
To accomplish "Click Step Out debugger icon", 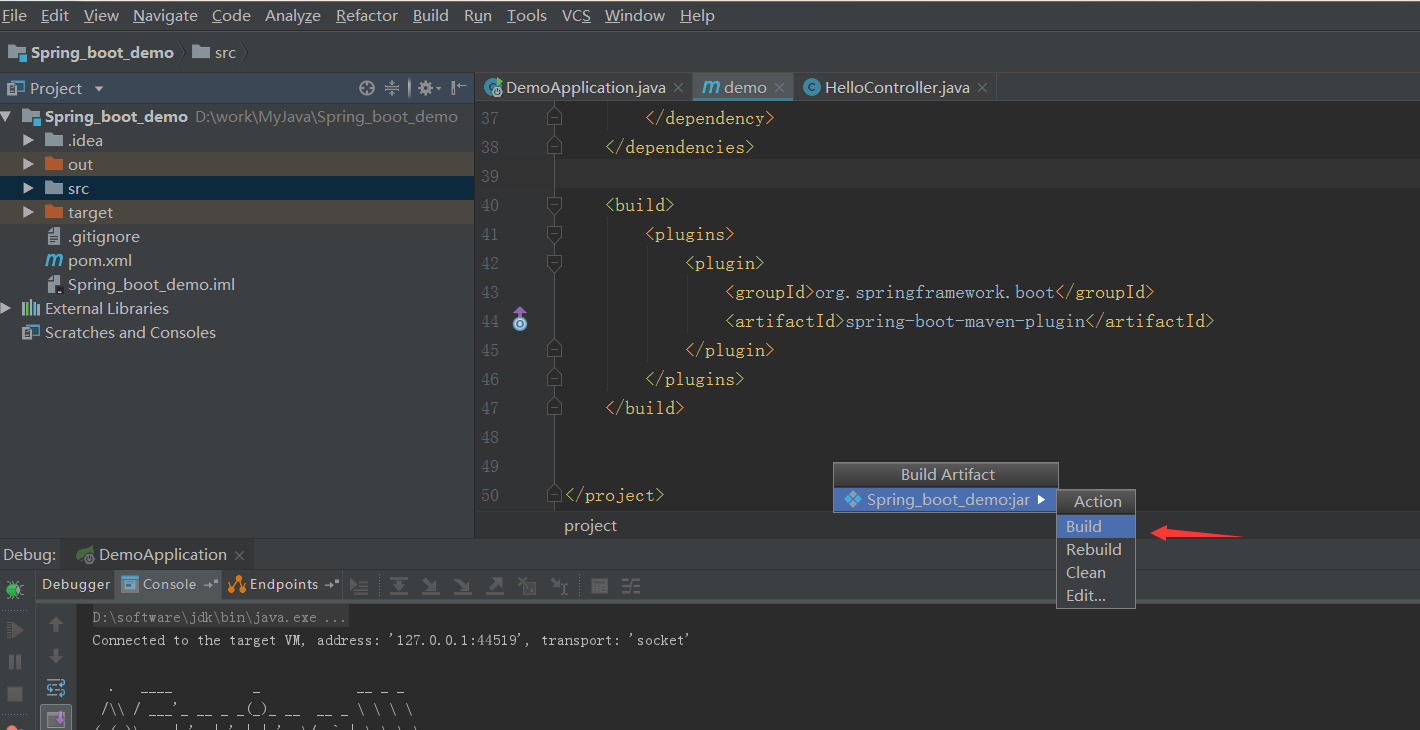I will 494,586.
